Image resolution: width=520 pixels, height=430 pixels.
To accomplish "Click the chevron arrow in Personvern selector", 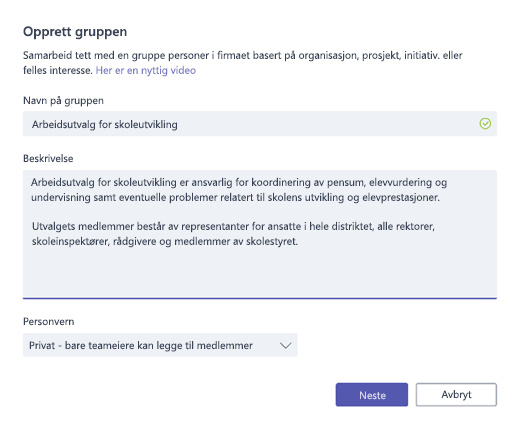I will coord(286,345).
